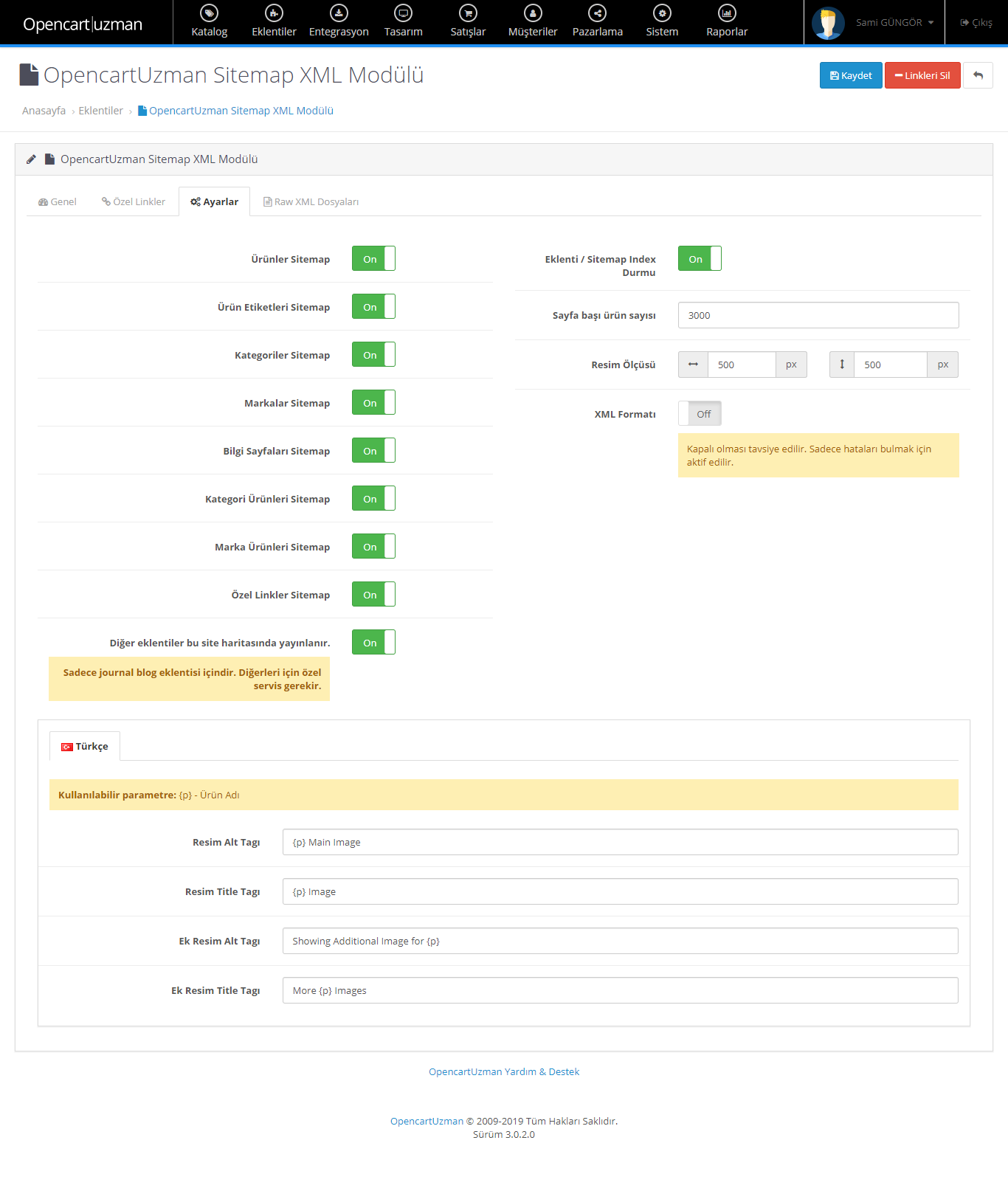Open the Raw XML Dosyaları tab
Viewport: 1008px width, 1188px height.
[x=311, y=202]
